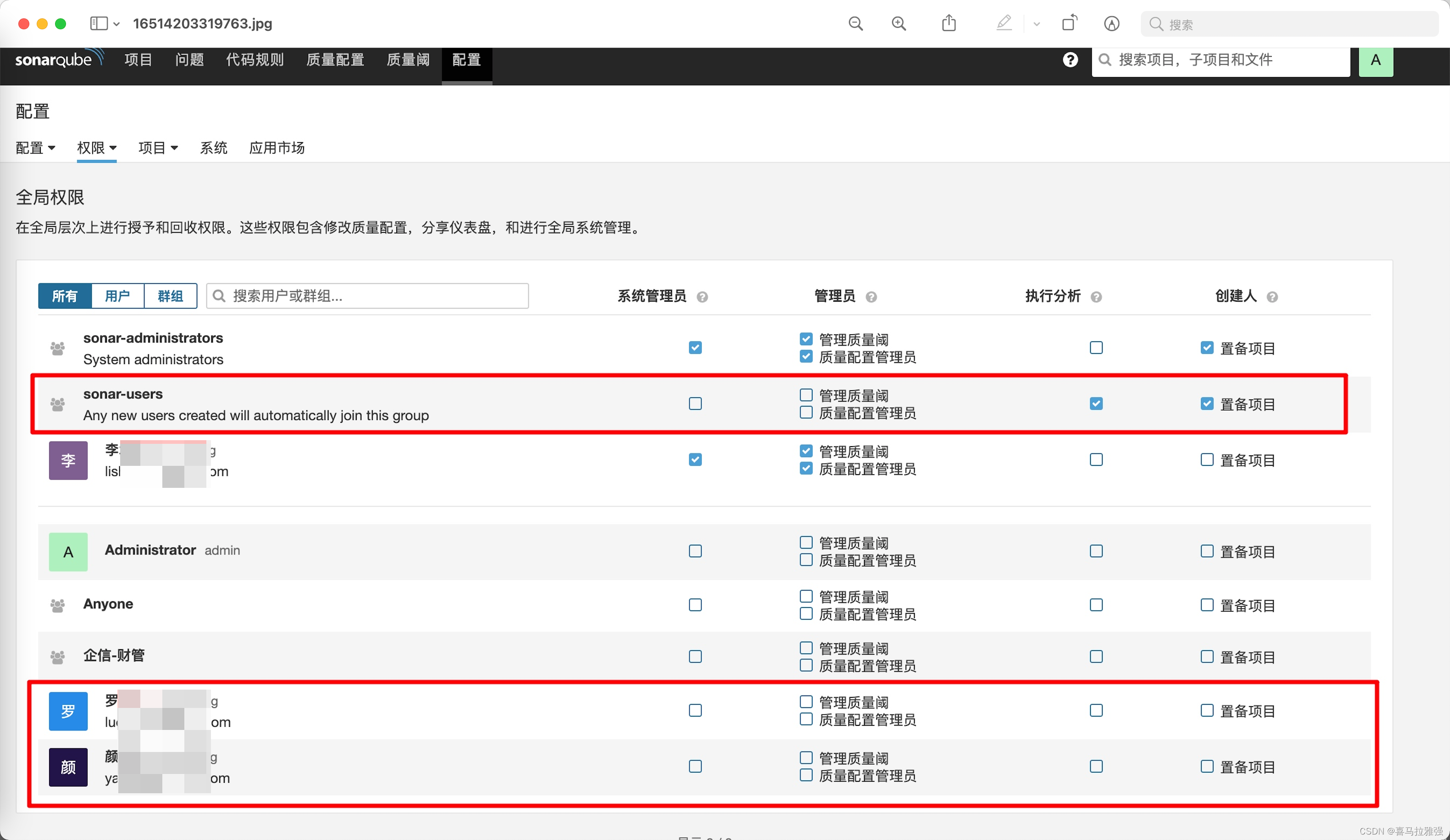Check 质量配置管理员 for Anyone
Screen dimensions: 1450x840
coord(806,613)
